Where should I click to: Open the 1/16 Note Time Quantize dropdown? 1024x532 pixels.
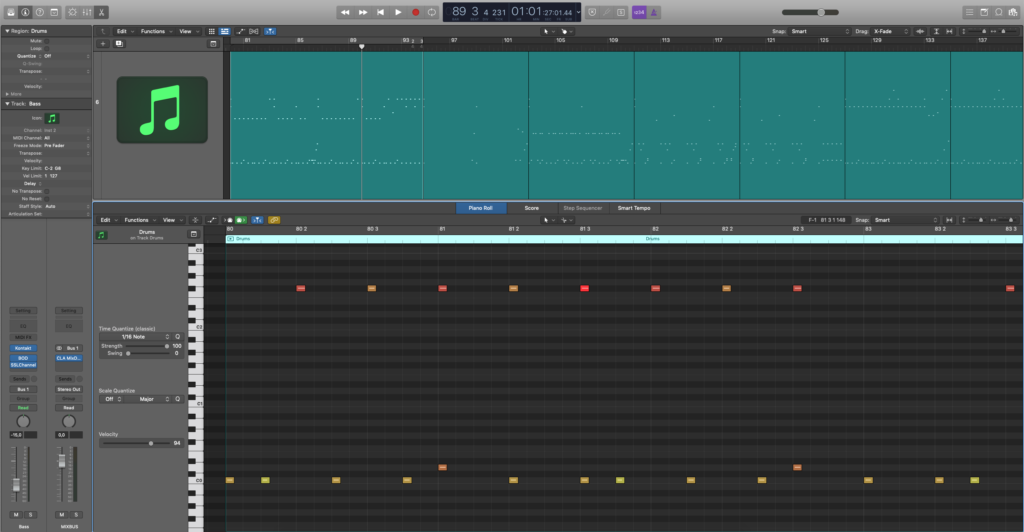[x=135, y=337]
